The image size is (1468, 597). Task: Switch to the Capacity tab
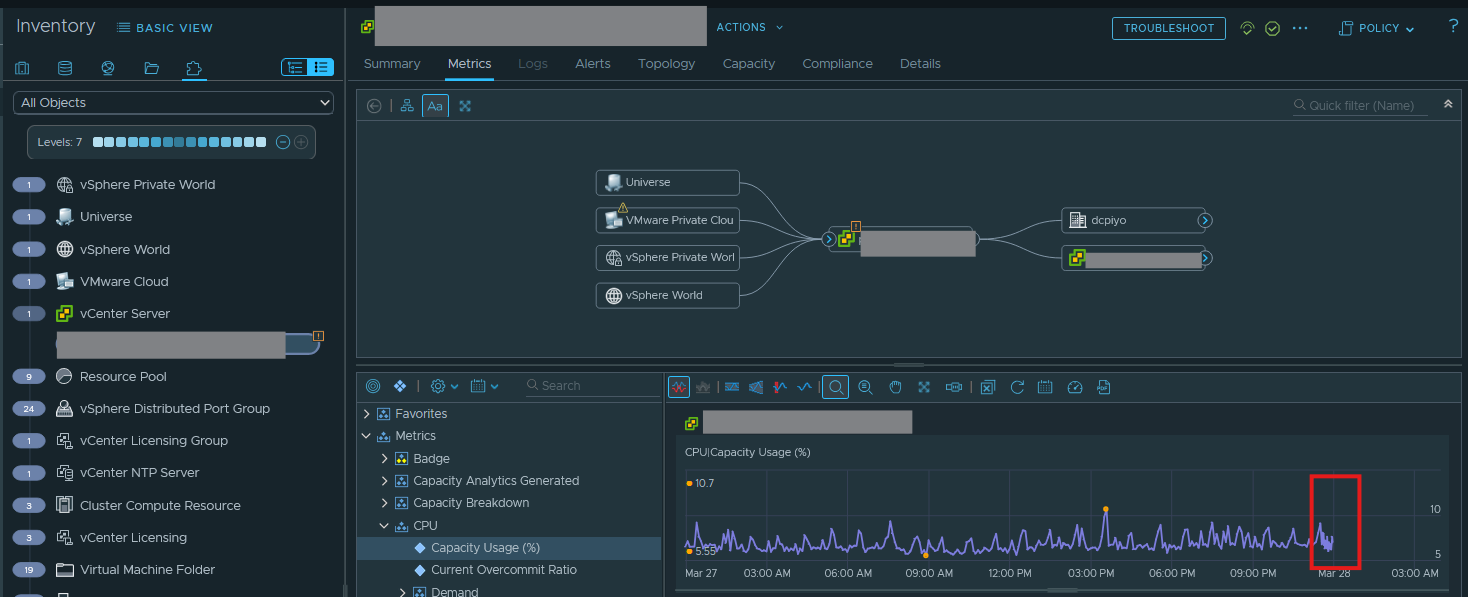coord(749,63)
